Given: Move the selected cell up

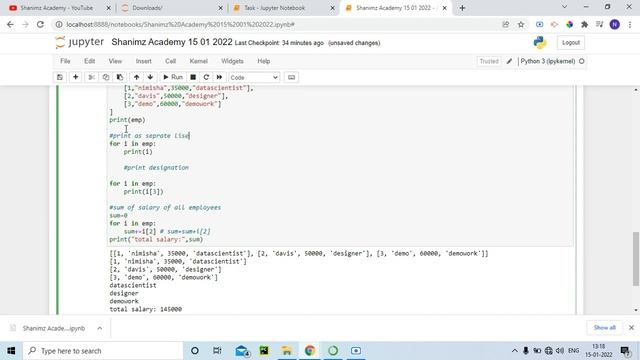Looking at the screenshot, I should pos(136,77).
